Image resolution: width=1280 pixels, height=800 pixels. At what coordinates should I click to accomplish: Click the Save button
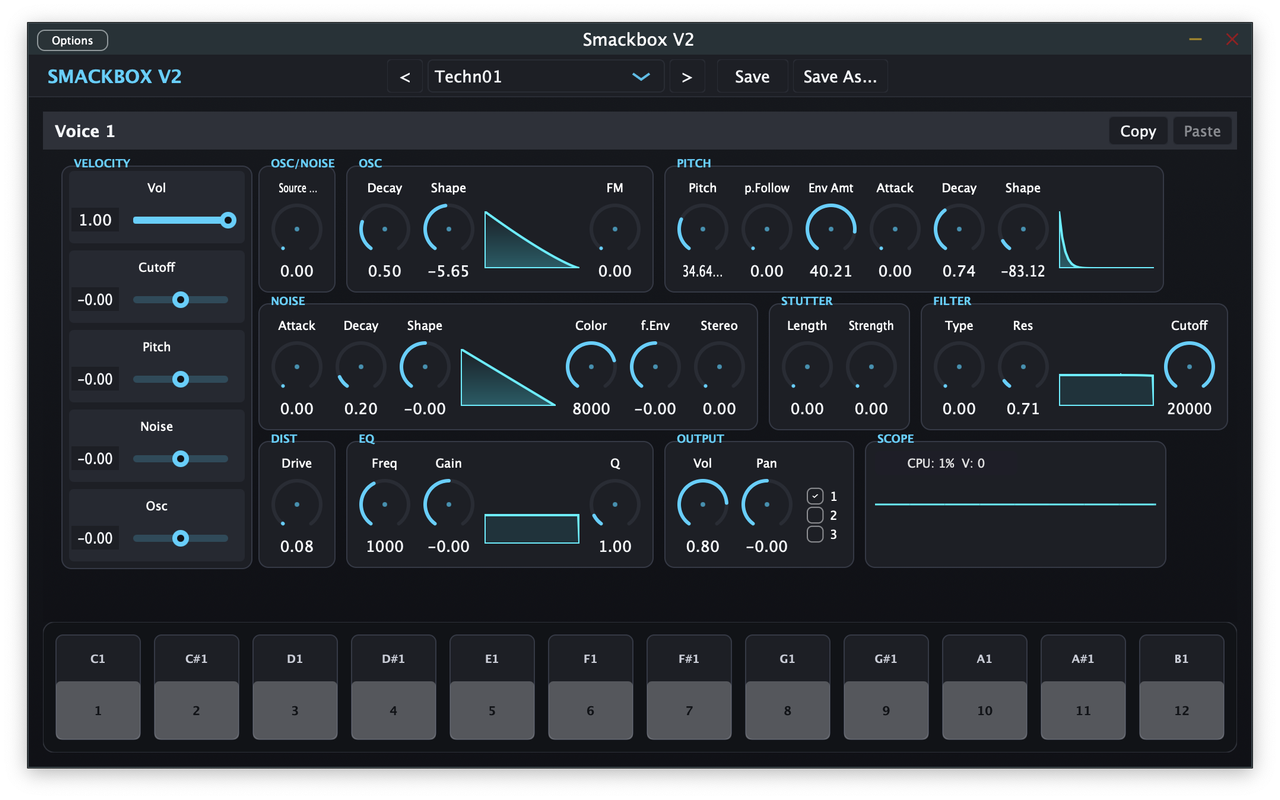pyautogui.click(x=752, y=77)
